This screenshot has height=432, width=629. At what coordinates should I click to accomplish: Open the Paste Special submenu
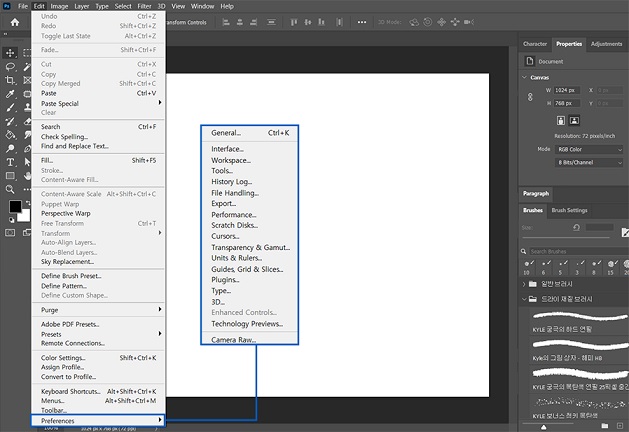[x=98, y=103]
